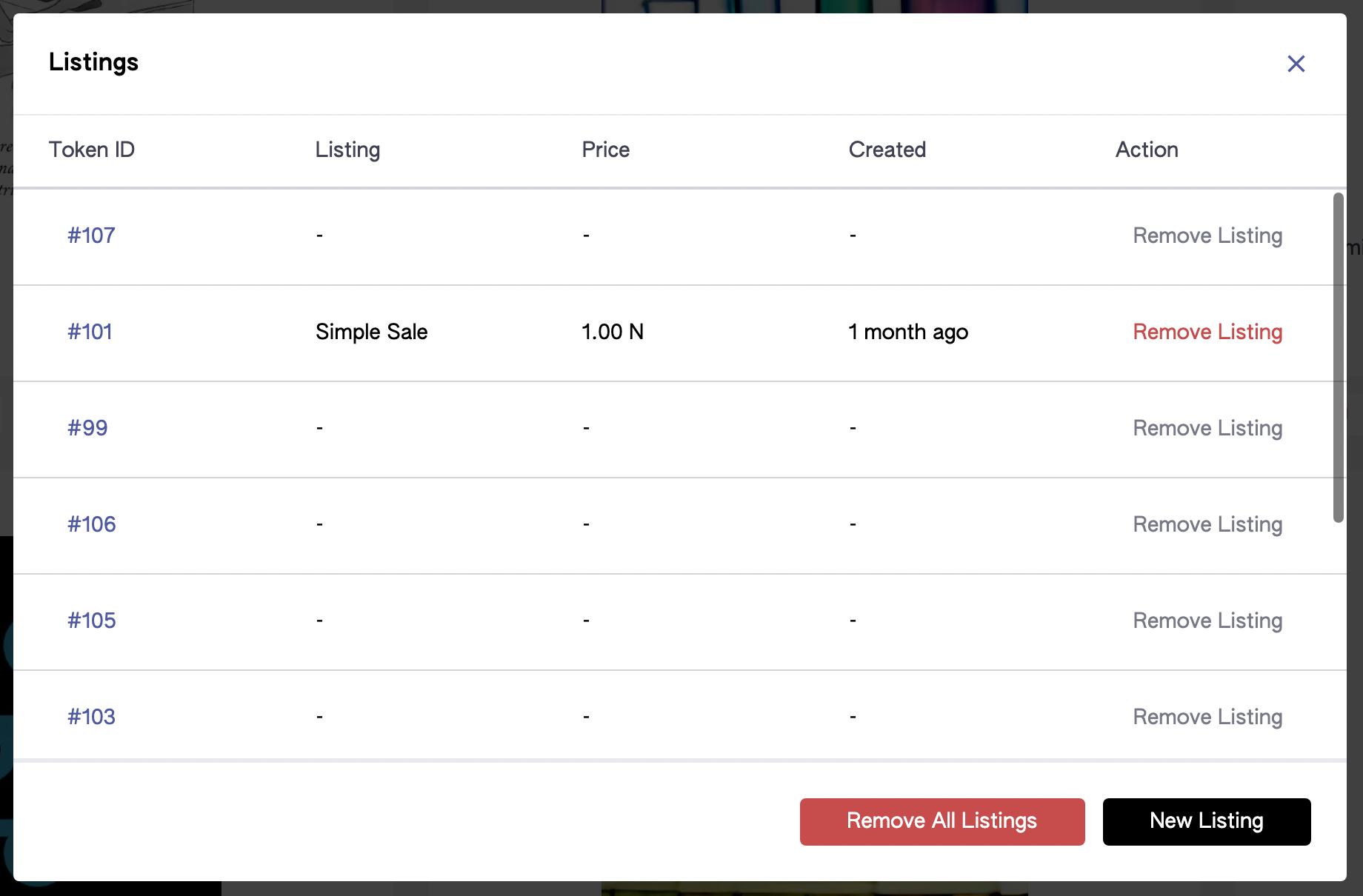Open token #101 link
Image resolution: width=1363 pixels, height=896 pixels.
point(90,332)
